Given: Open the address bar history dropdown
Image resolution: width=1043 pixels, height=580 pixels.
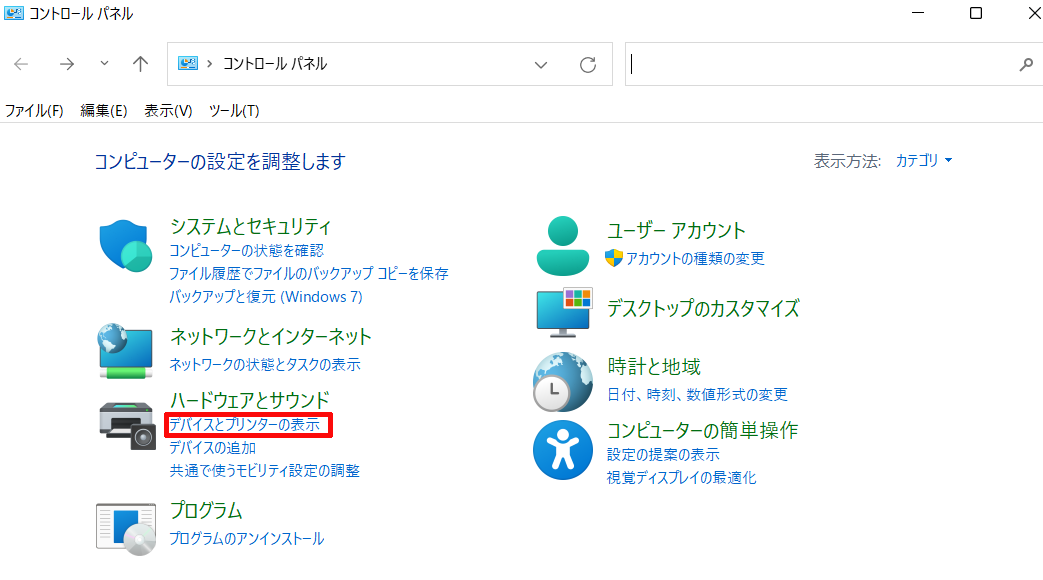Looking at the screenshot, I should 540,64.
